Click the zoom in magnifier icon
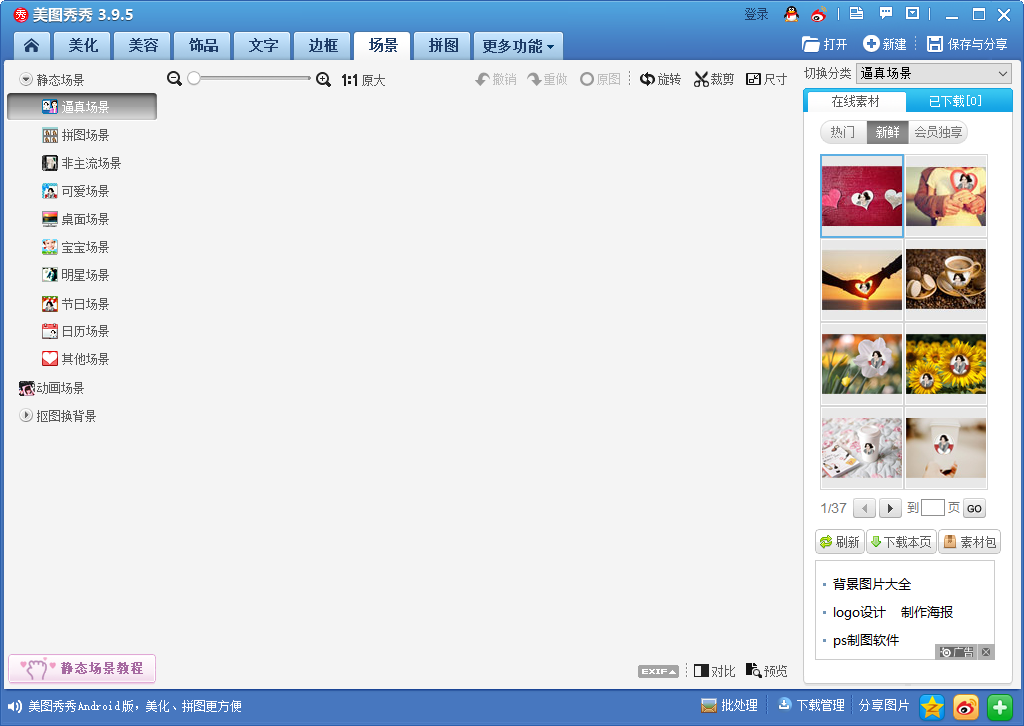 coord(323,80)
